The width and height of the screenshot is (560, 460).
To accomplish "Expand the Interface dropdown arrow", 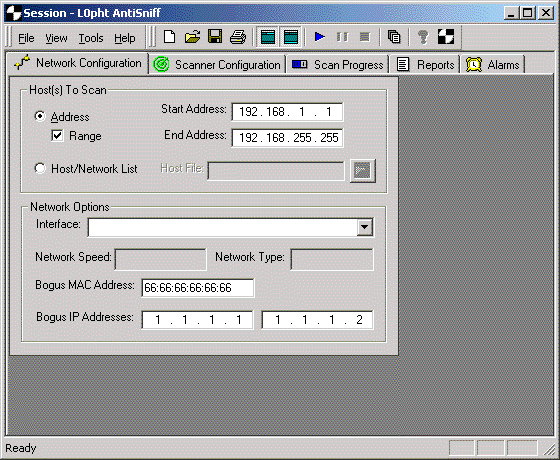I will coord(365,227).
